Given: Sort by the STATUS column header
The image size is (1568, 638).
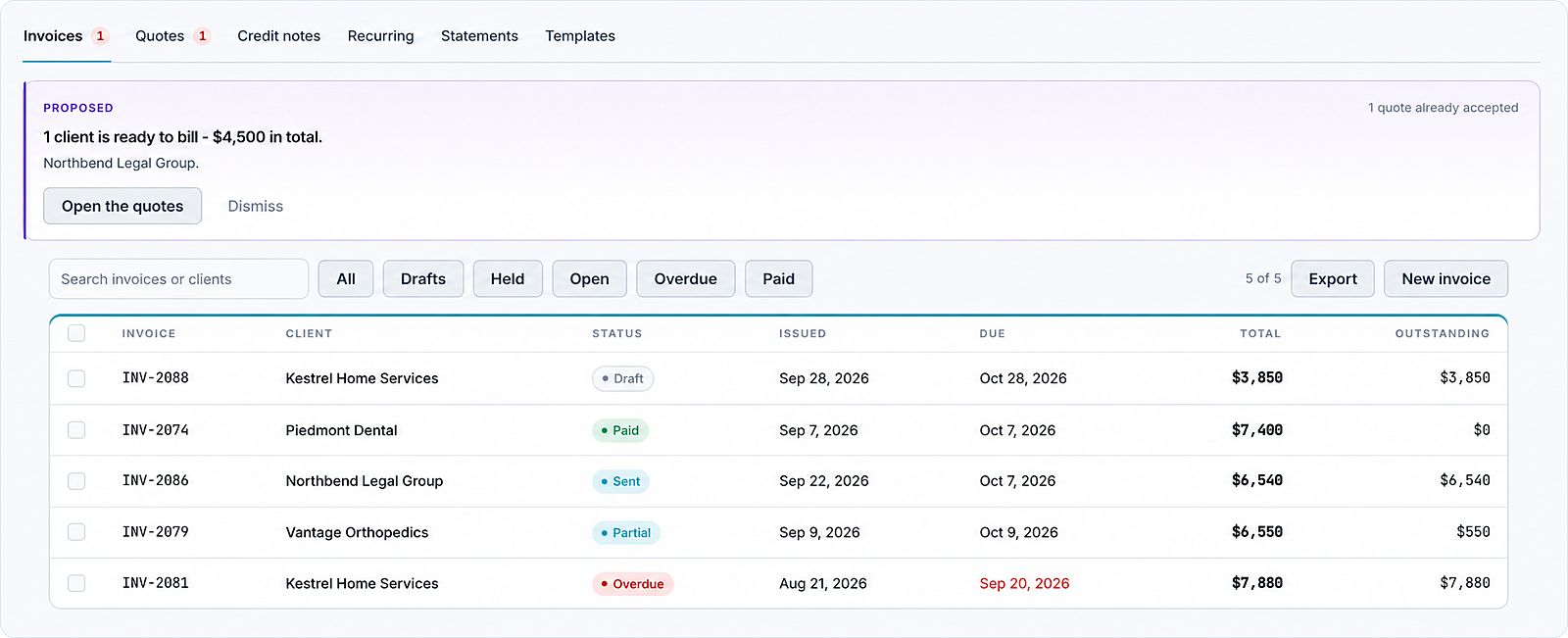Looking at the screenshot, I should [617, 333].
